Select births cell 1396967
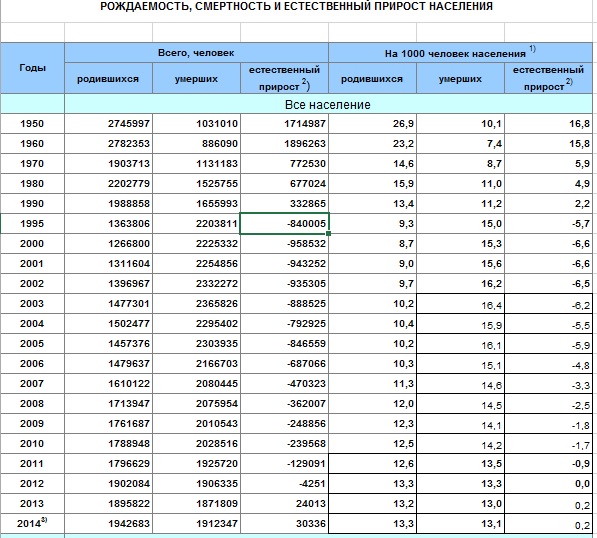This screenshot has width=597, height=538. (109, 283)
